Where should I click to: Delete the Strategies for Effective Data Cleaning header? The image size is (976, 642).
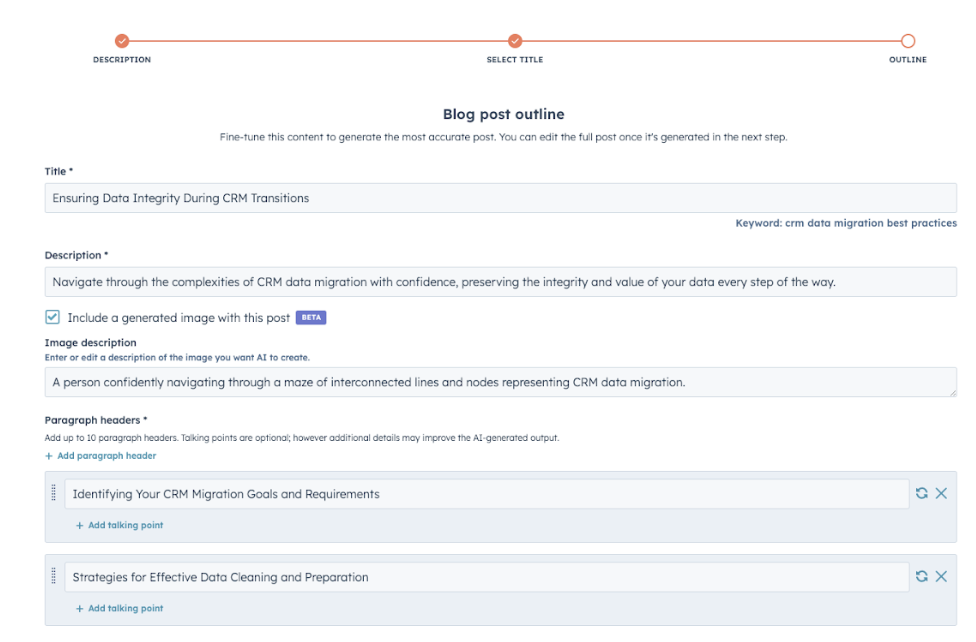pos(941,576)
